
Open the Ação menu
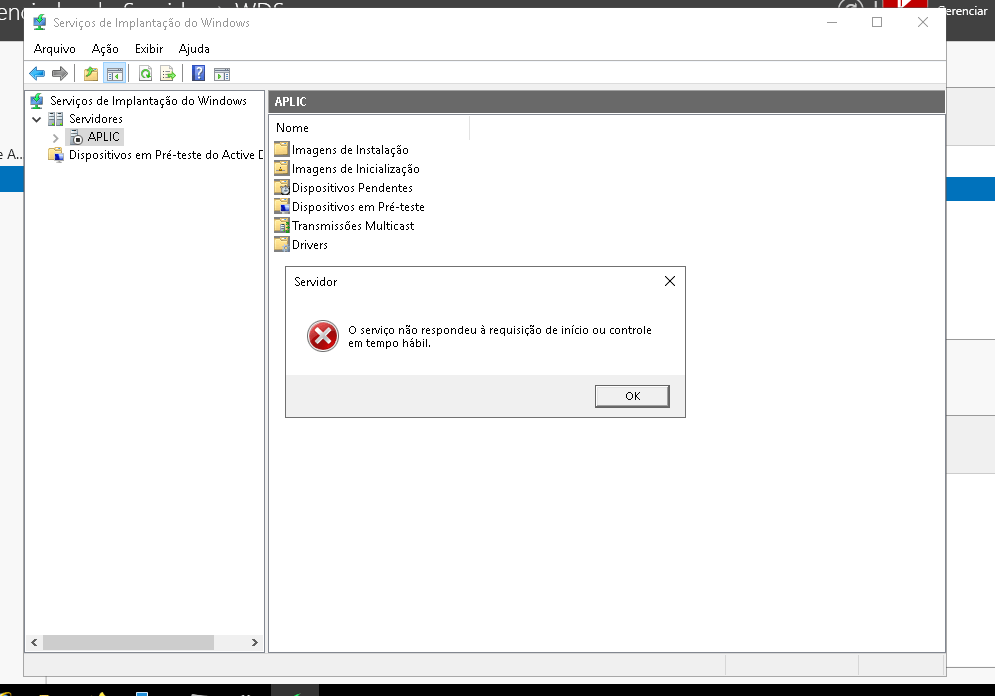[x=105, y=49]
